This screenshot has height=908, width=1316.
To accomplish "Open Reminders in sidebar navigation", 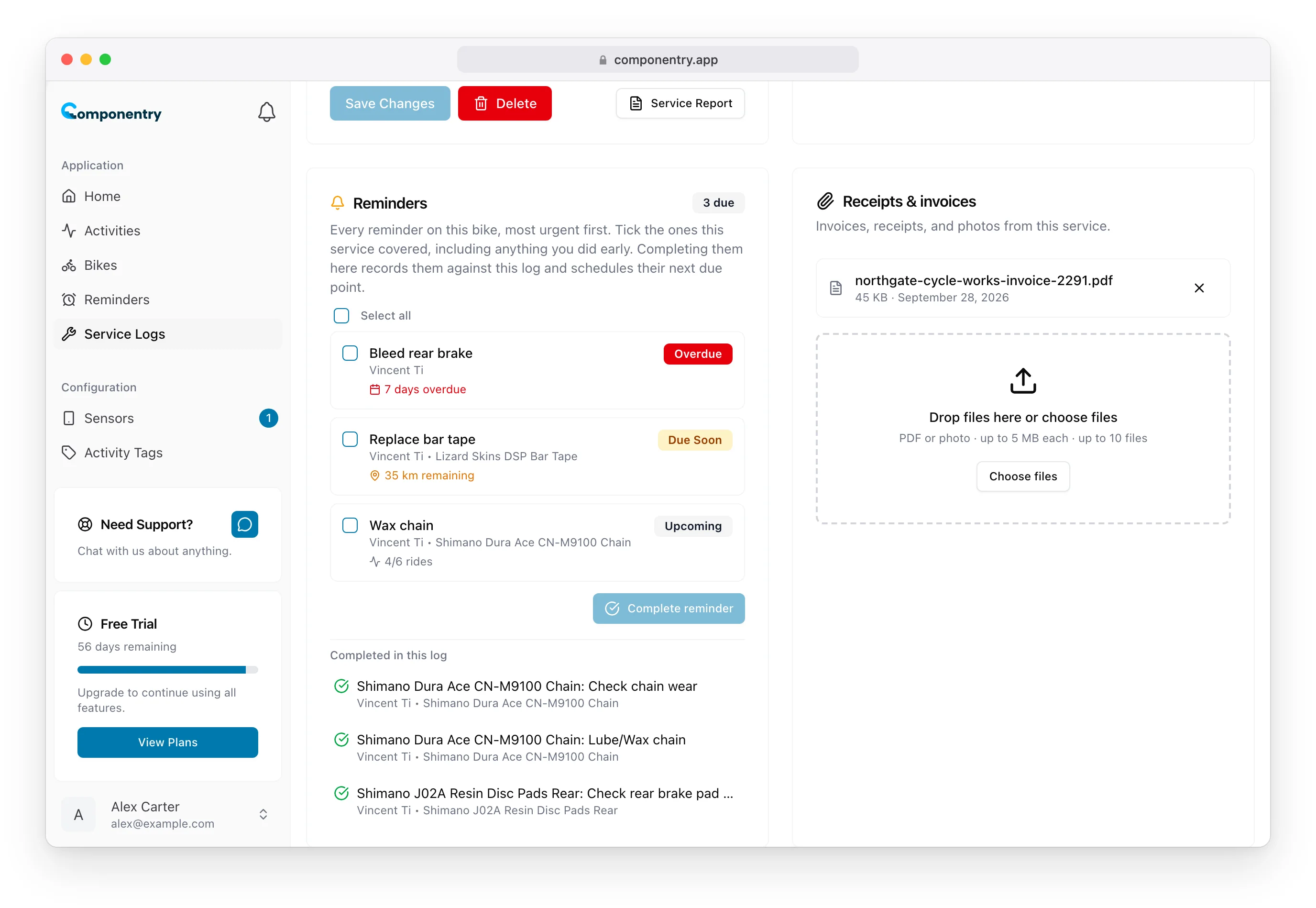I will [x=168, y=299].
